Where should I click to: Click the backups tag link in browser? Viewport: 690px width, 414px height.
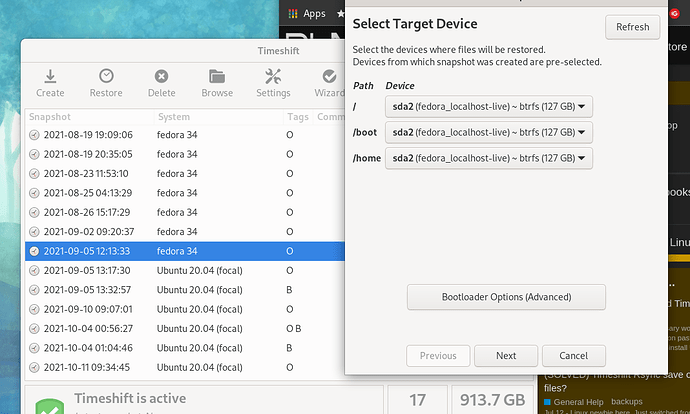coord(627,402)
